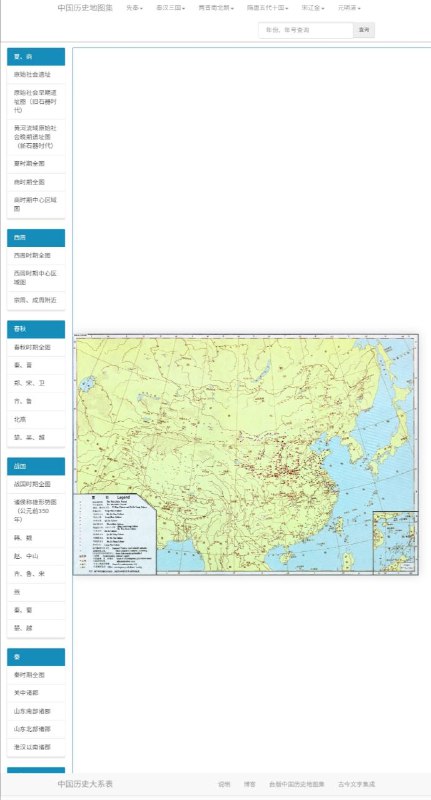Open the 元明清 dropdown menu
The height and width of the screenshot is (800, 431).
tap(349, 8)
